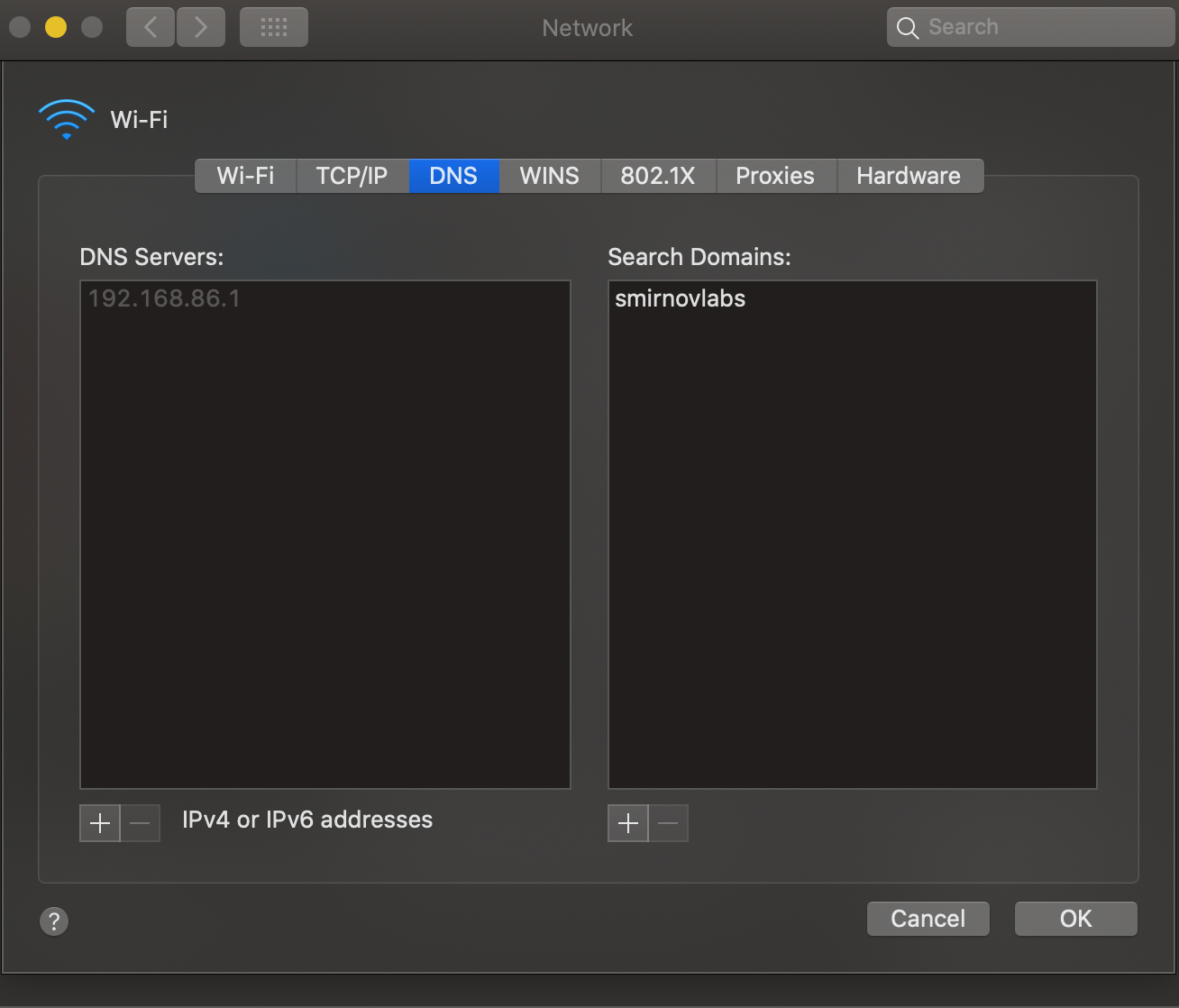The height and width of the screenshot is (1008, 1179).
Task: Show all preferences via the grid icon
Action: click(x=274, y=28)
